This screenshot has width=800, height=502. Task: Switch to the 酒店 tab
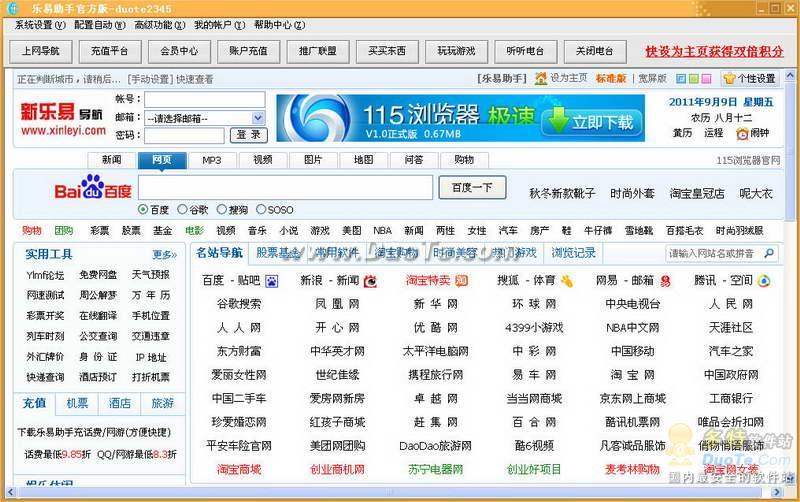tap(120, 404)
